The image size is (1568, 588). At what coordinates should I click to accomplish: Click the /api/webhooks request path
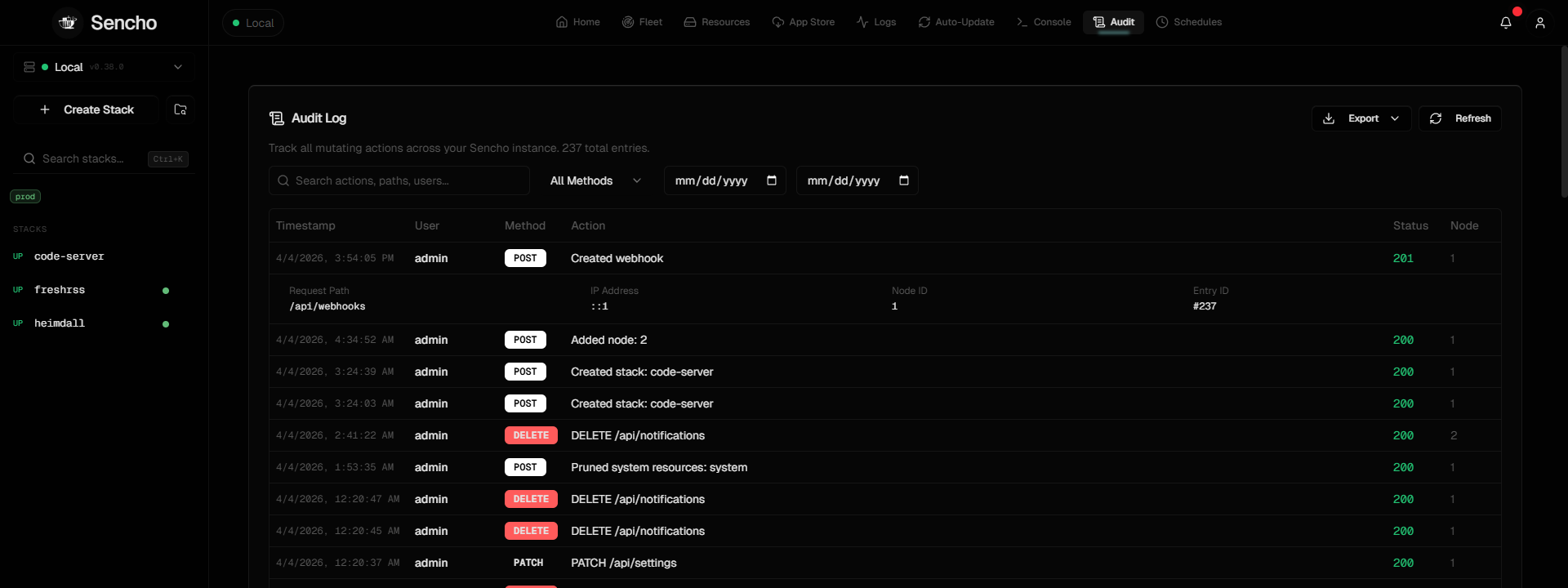pos(327,306)
